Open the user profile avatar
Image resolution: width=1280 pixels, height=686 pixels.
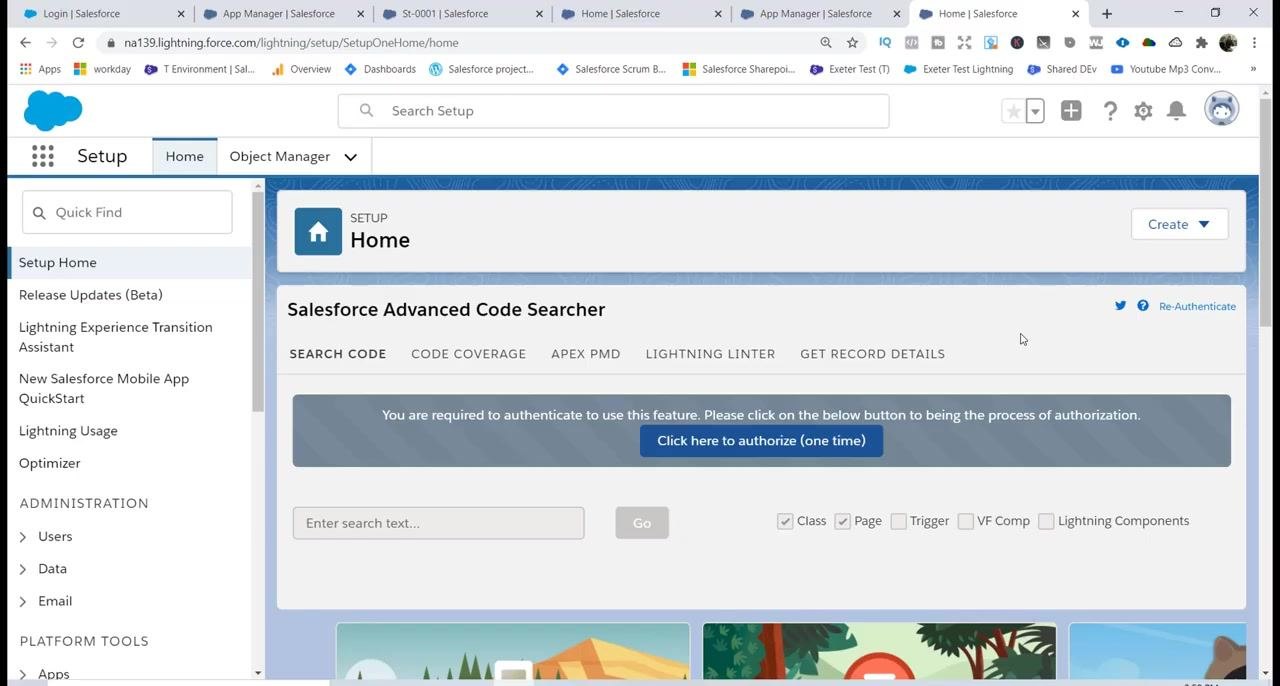1221,109
